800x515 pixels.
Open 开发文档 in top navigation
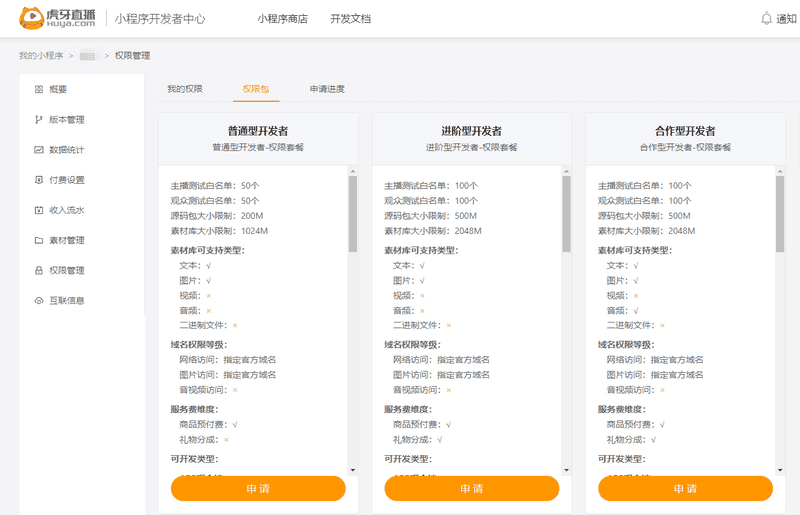click(350, 19)
